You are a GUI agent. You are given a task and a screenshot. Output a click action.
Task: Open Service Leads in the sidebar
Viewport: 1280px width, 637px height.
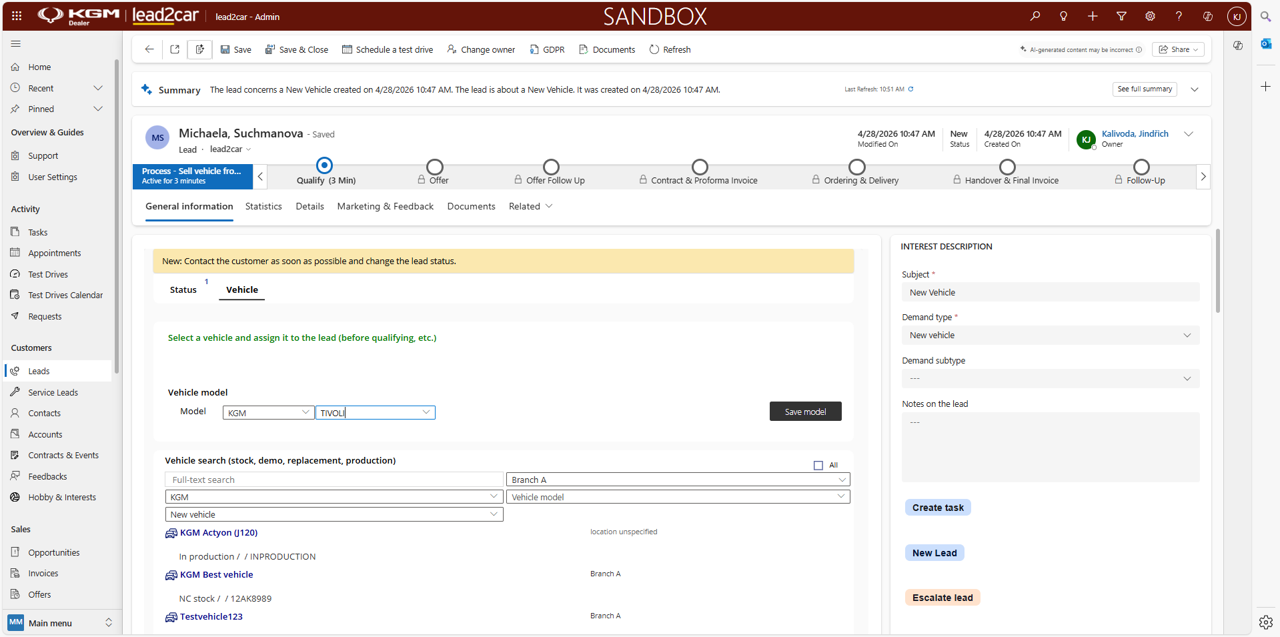[x=53, y=392]
